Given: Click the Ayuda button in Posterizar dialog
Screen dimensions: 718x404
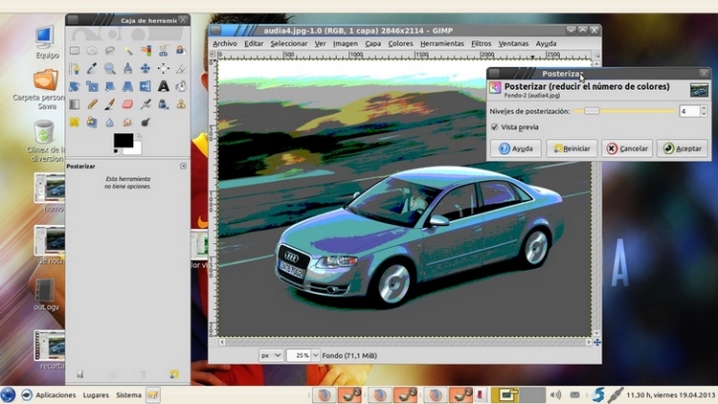Looking at the screenshot, I should click(516, 148).
